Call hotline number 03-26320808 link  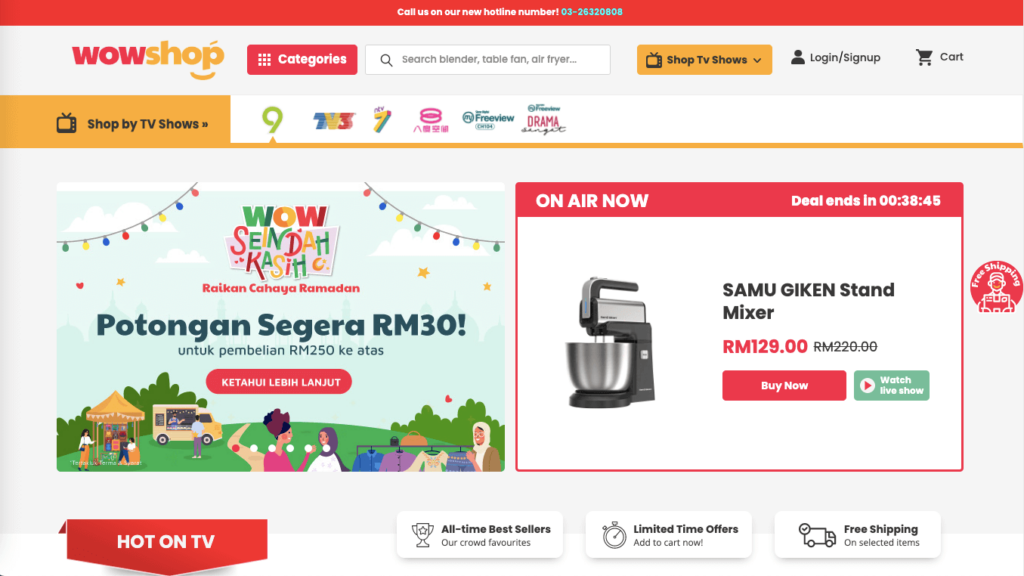click(592, 12)
